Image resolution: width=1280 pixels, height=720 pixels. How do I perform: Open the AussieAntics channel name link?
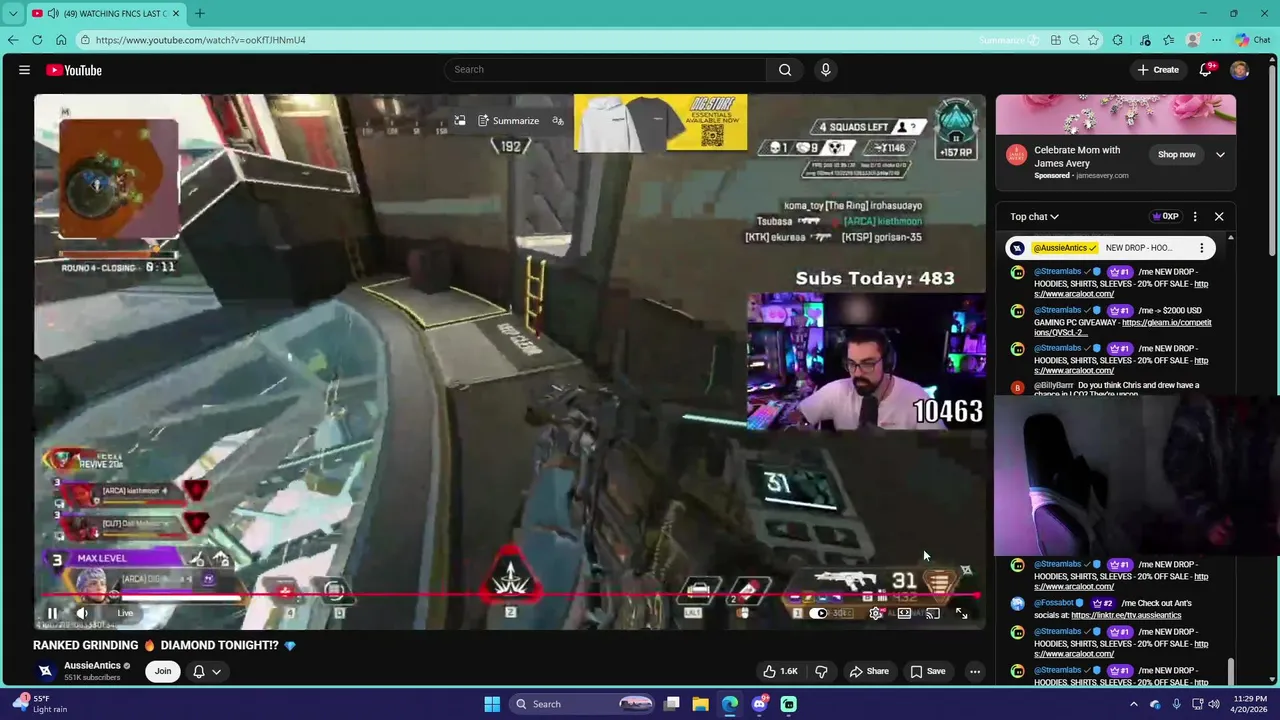pyautogui.click(x=92, y=666)
